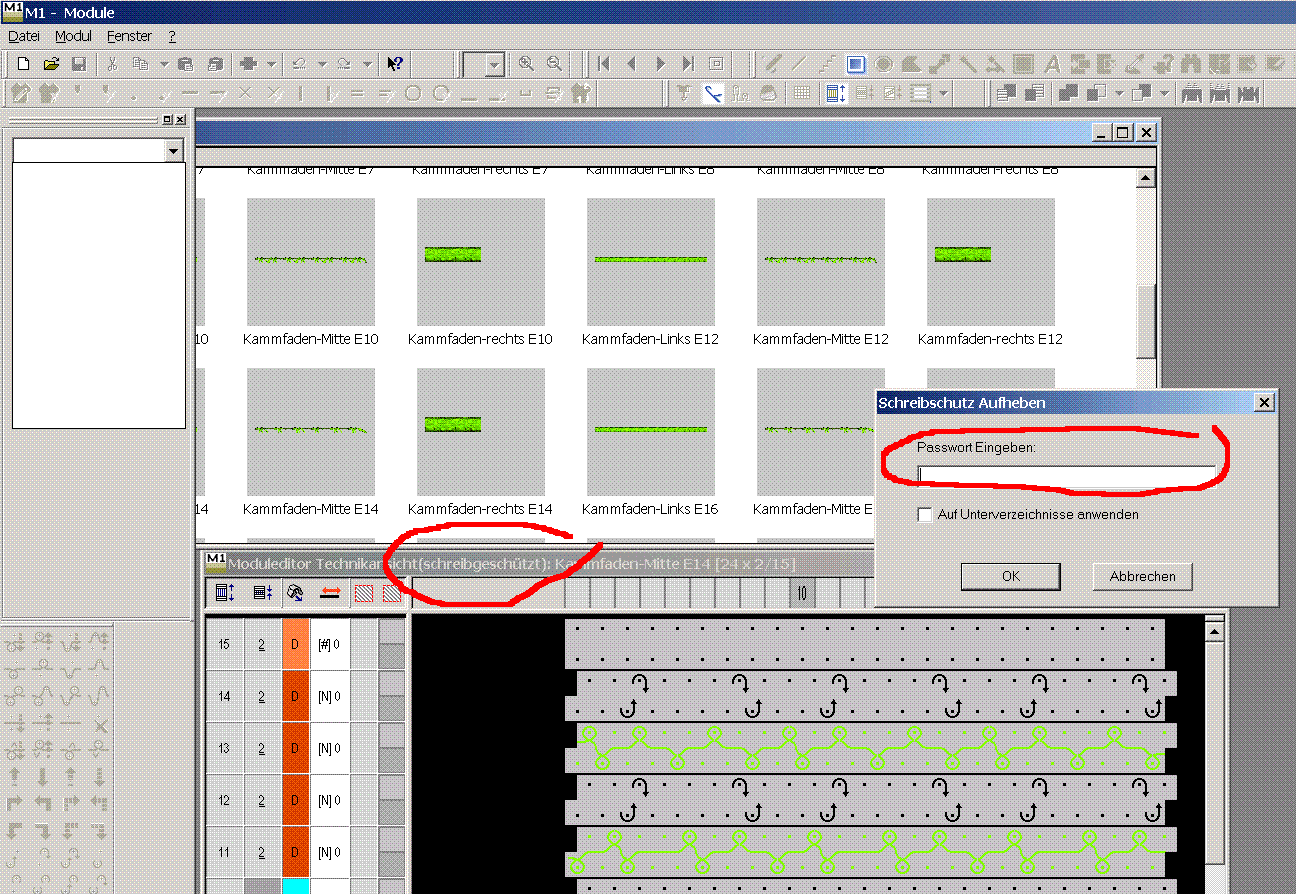Click the blue yarn-path icon in second toolbar

point(712,94)
